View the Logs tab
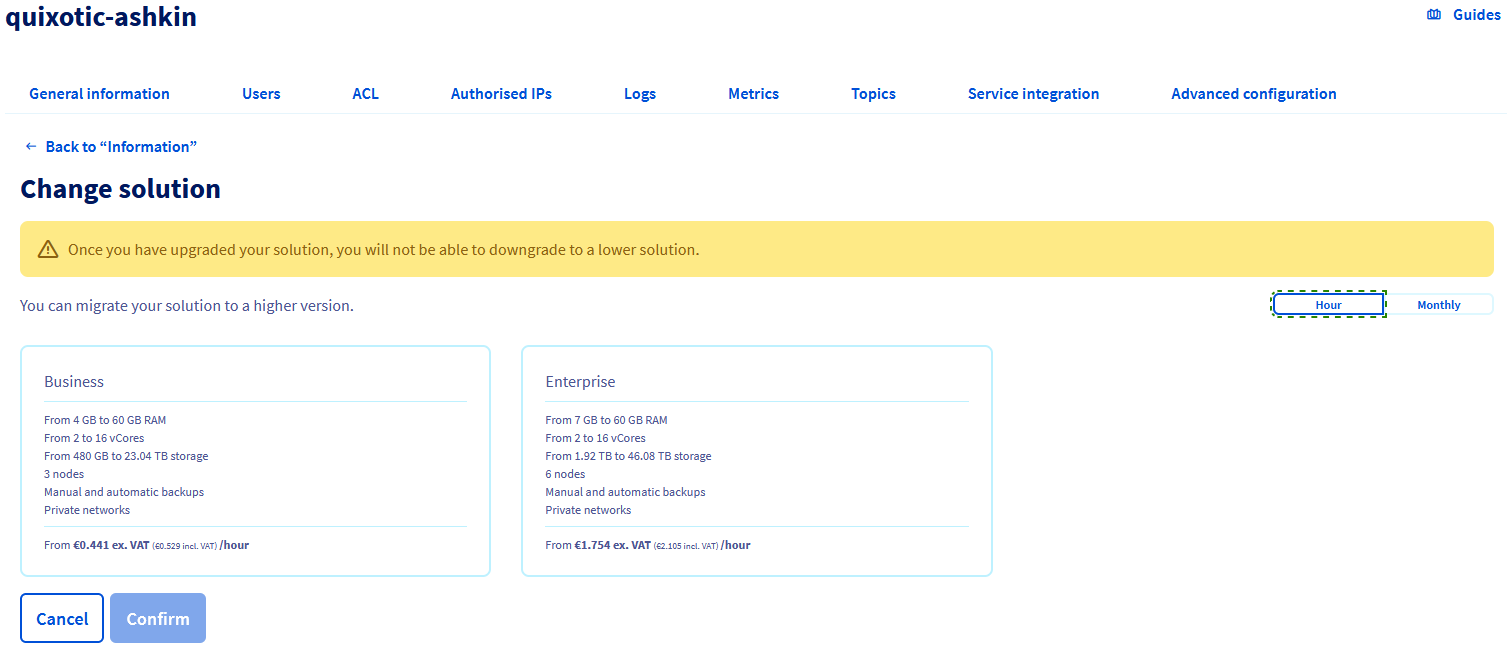The width and height of the screenshot is (1507, 658). pos(639,94)
